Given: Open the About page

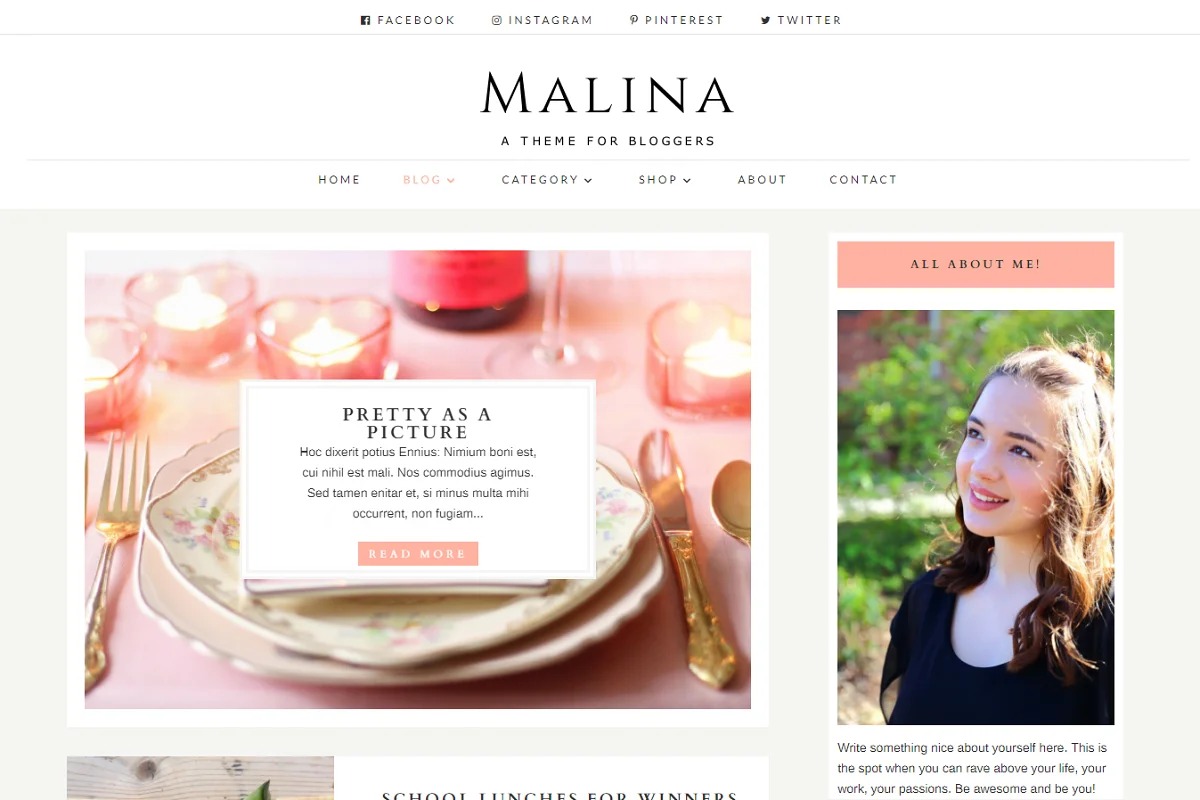Looking at the screenshot, I should click(x=762, y=180).
